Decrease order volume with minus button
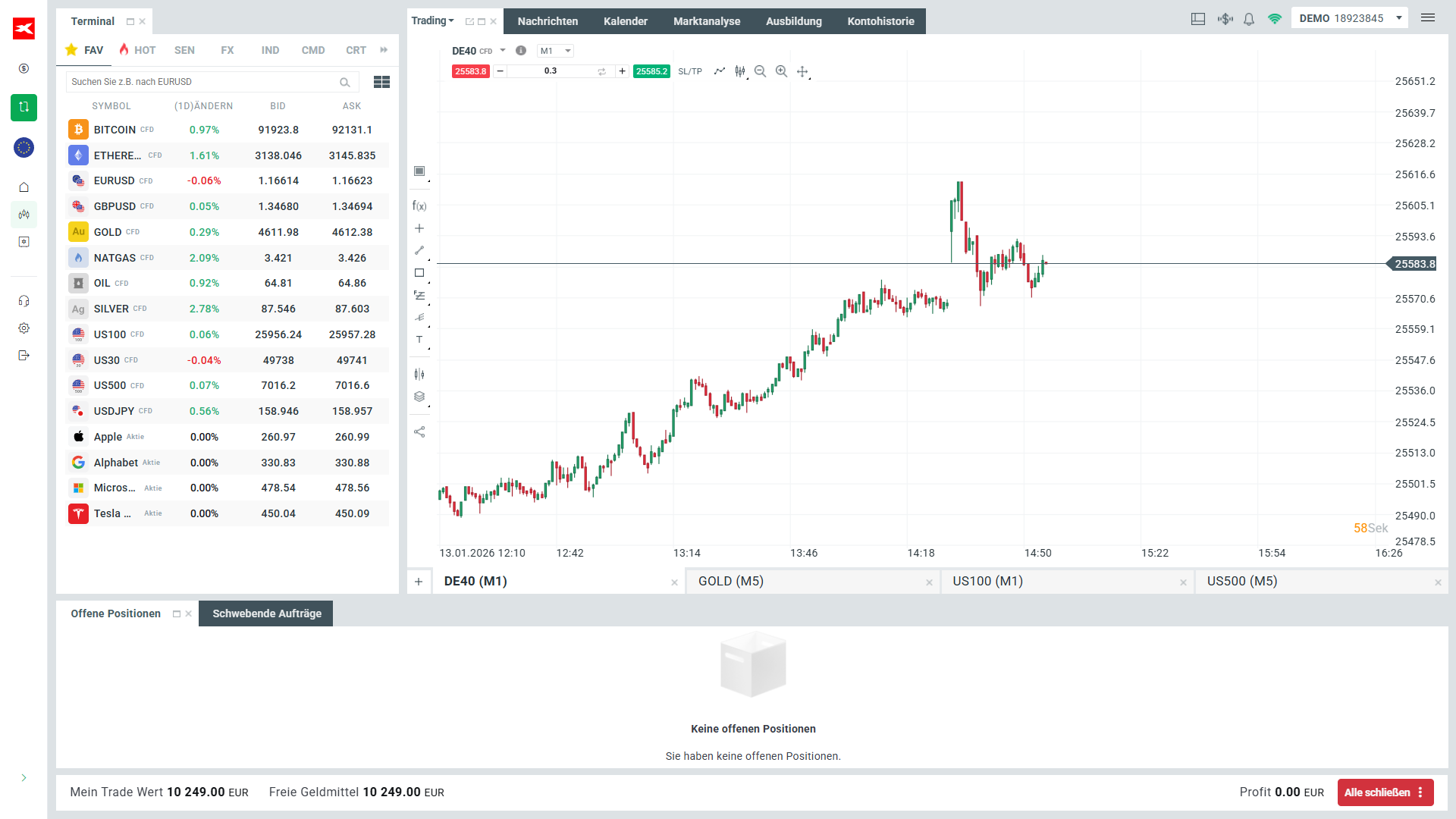This screenshot has width=1456, height=819. click(x=500, y=71)
